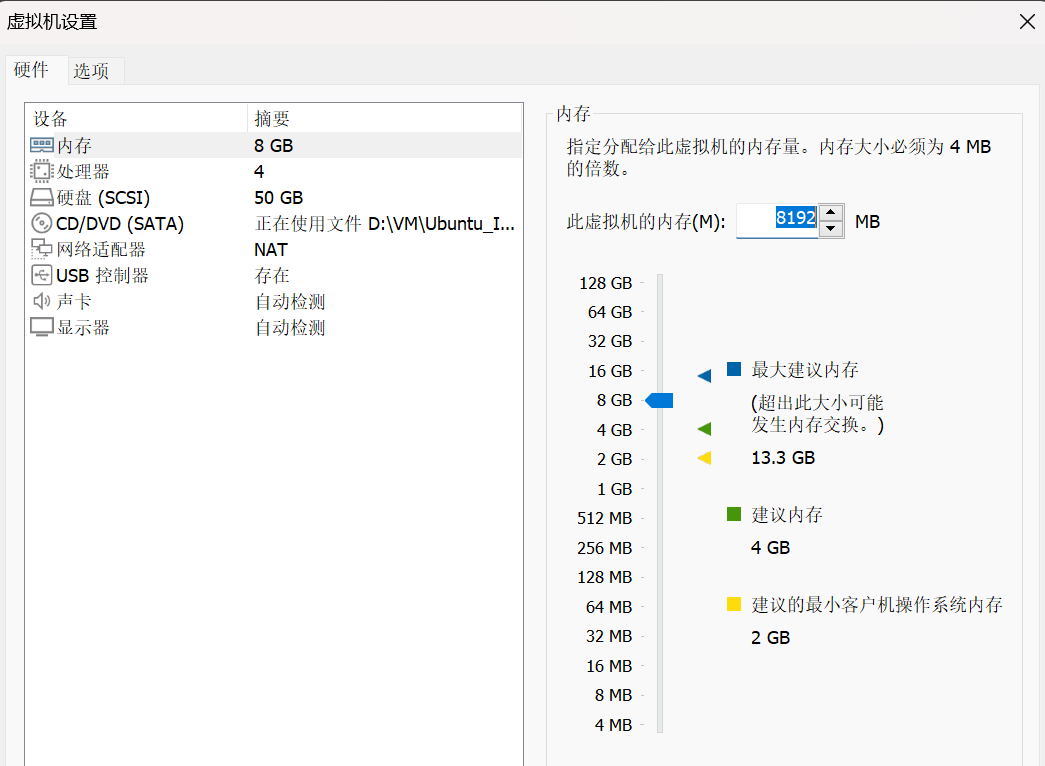The height and width of the screenshot is (766, 1045).
Task: Click the memory size input field
Action: click(x=778, y=221)
